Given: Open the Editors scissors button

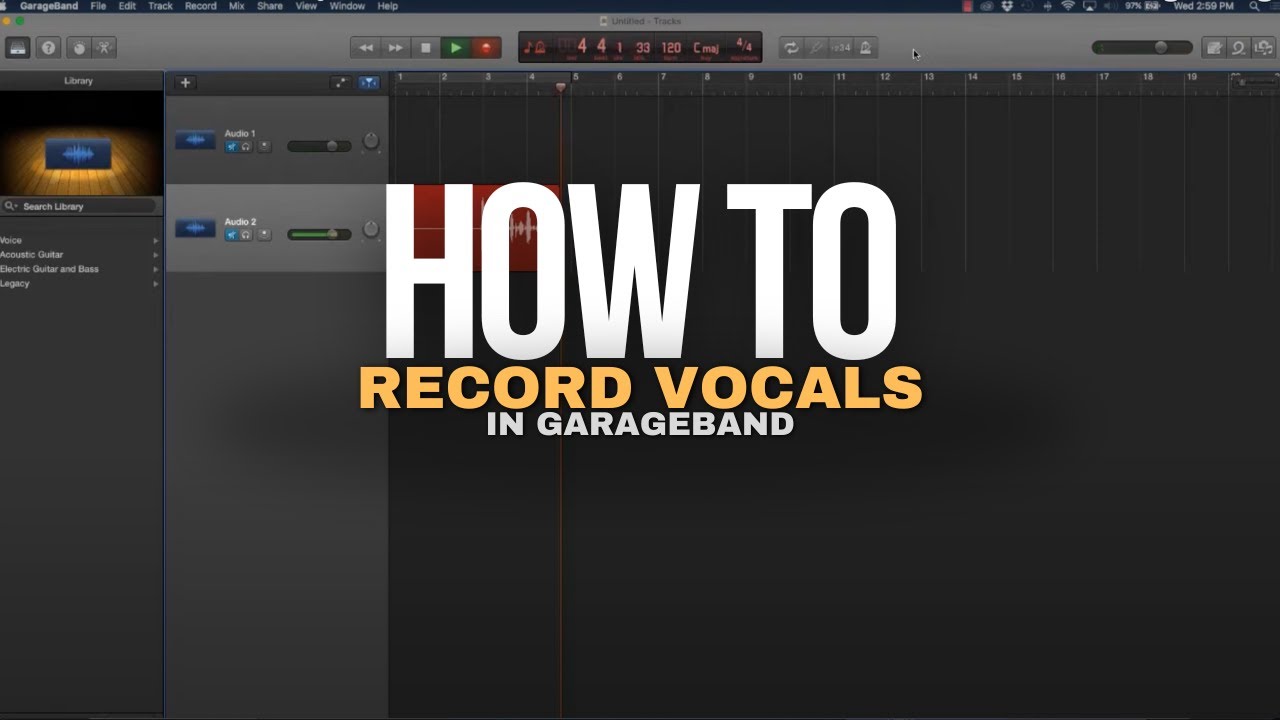Looking at the screenshot, I should coord(104,47).
